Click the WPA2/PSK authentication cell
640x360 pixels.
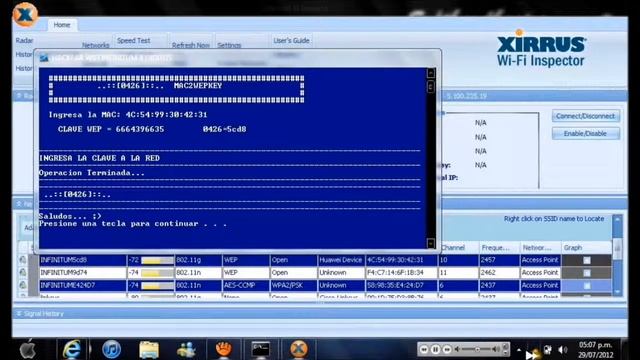click(x=293, y=285)
